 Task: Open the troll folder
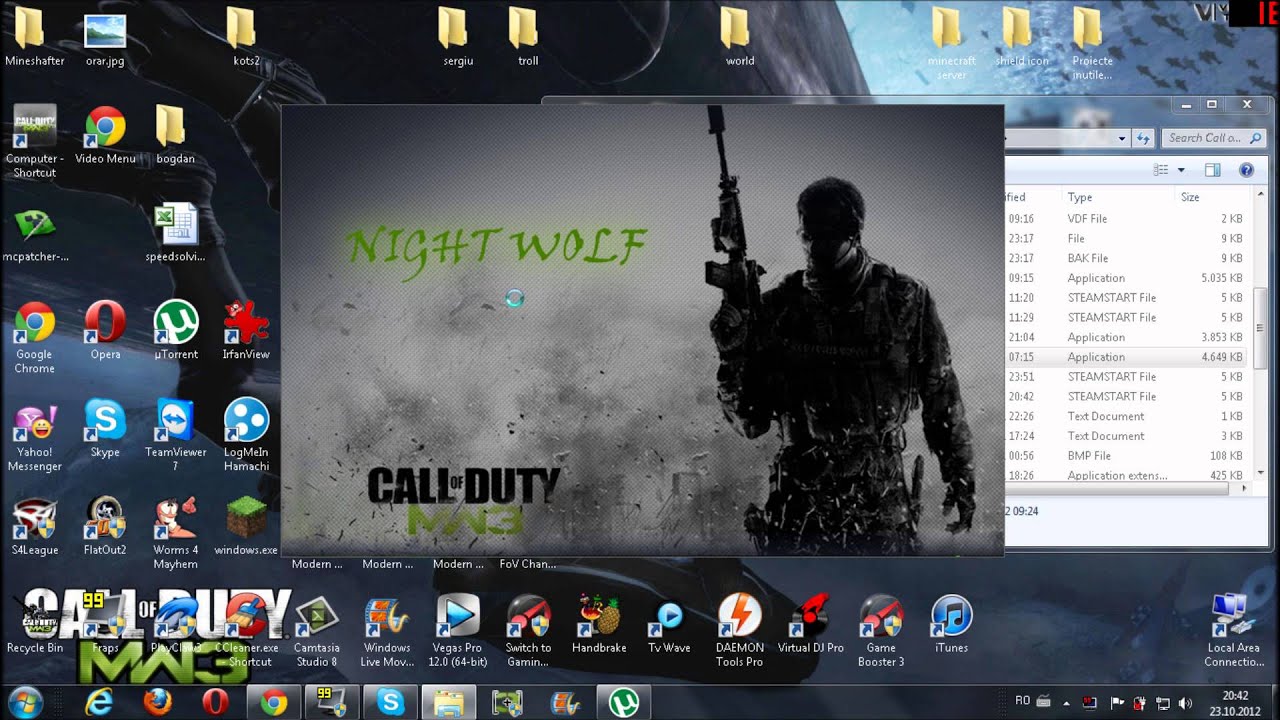(528, 37)
